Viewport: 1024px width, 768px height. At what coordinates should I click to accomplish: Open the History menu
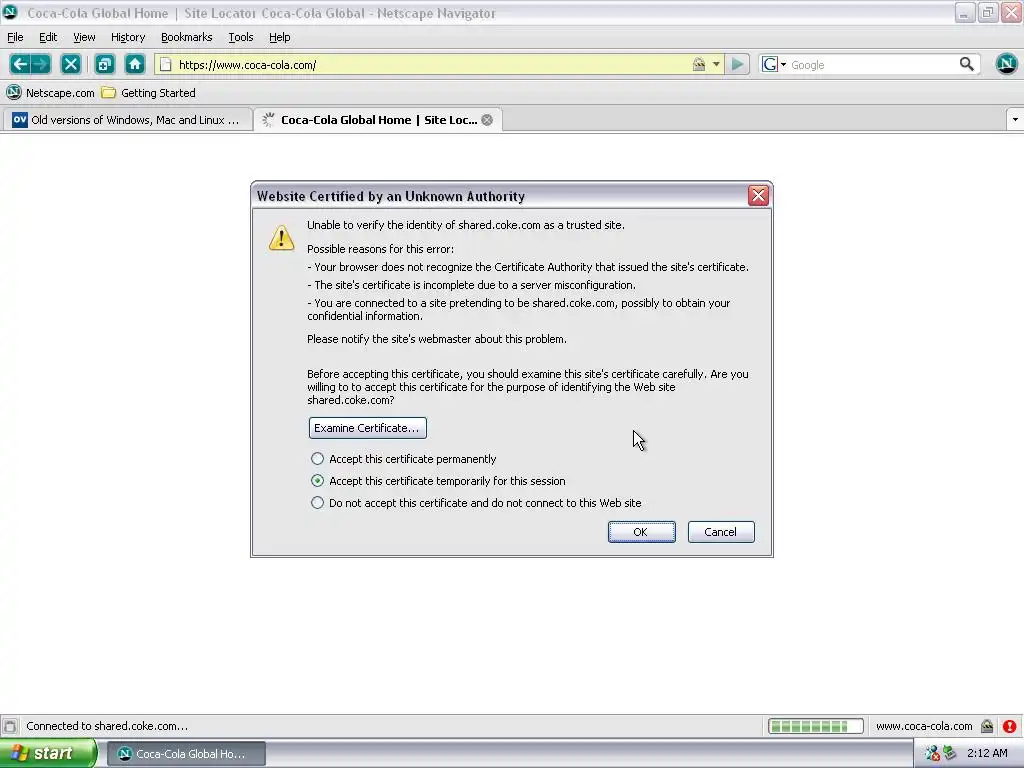(x=128, y=37)
